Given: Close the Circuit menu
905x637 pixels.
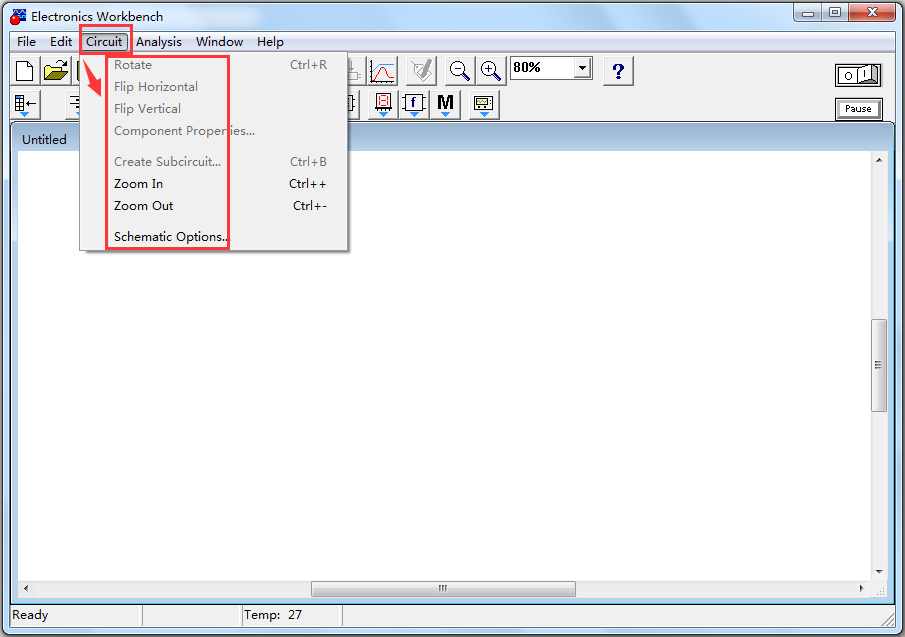Looking at the screenshot, I should click(104, 42).
